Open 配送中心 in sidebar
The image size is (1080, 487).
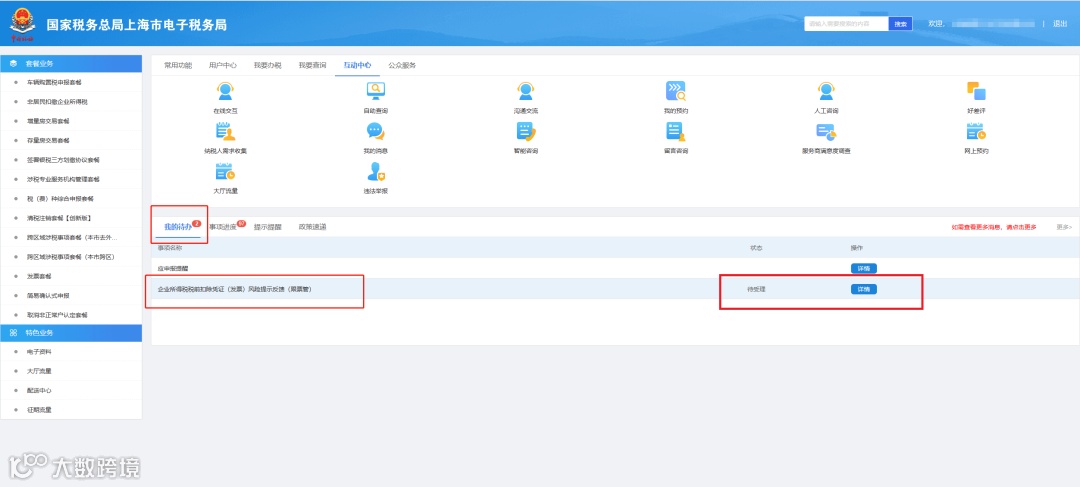coord(39,390)
